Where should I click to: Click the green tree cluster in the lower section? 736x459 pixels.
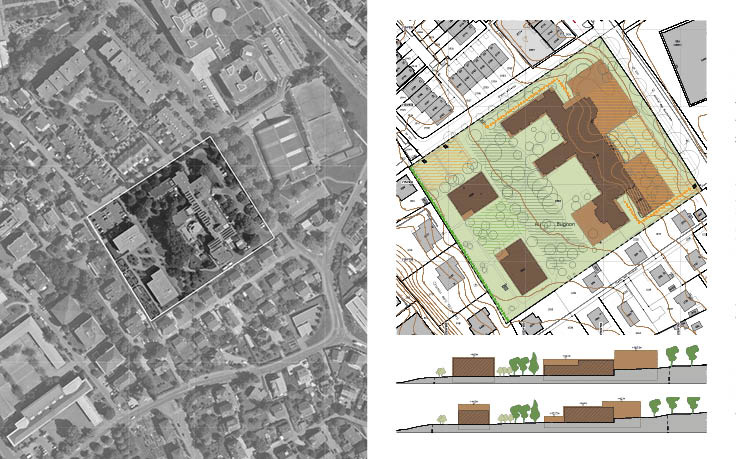[524, 410]
